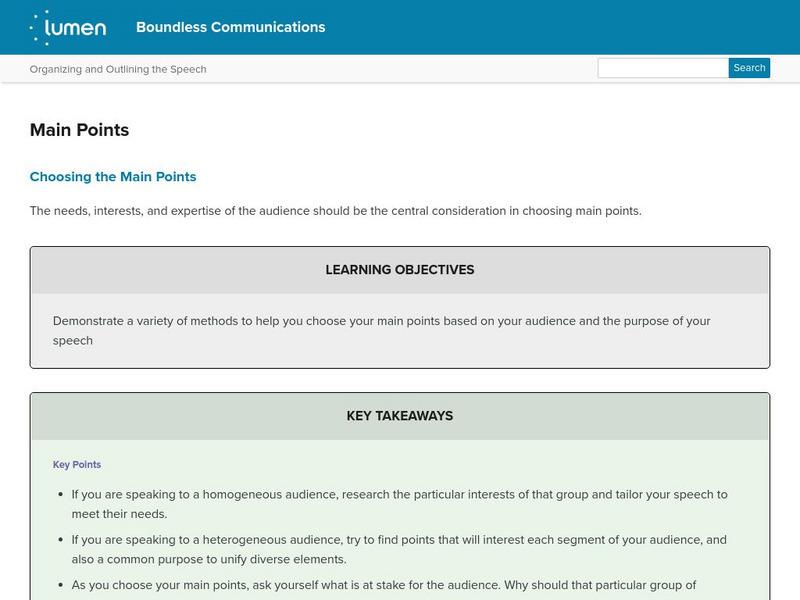The image size is (800, 600).
Task: Click the Key Takeaways box header
Action: (400, 416)
